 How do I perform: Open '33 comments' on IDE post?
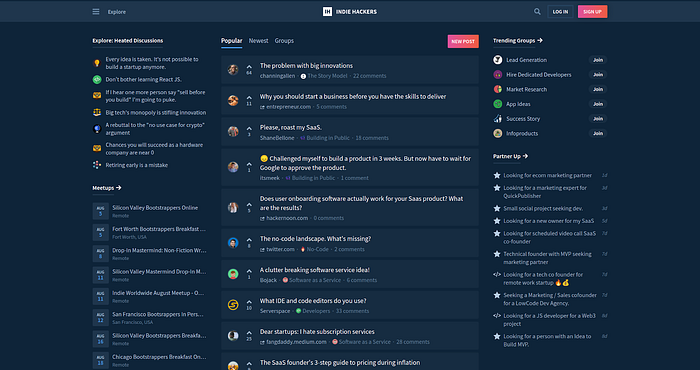(x=352, y=311)
